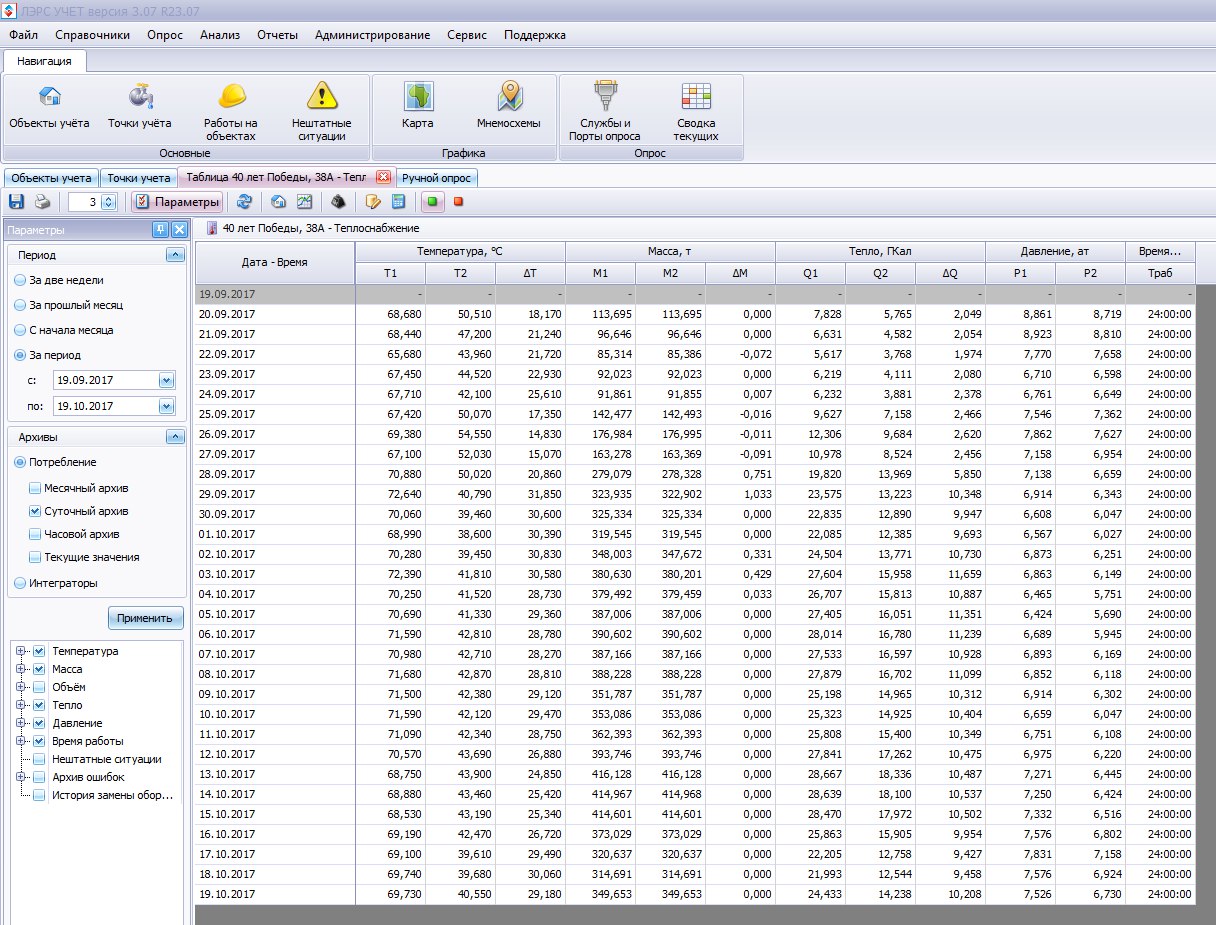The height and width of the screenshot is (925, 1216).
Task: Open Сводка текущих summary
Action: pyautogui.click(x=695, y=98)
